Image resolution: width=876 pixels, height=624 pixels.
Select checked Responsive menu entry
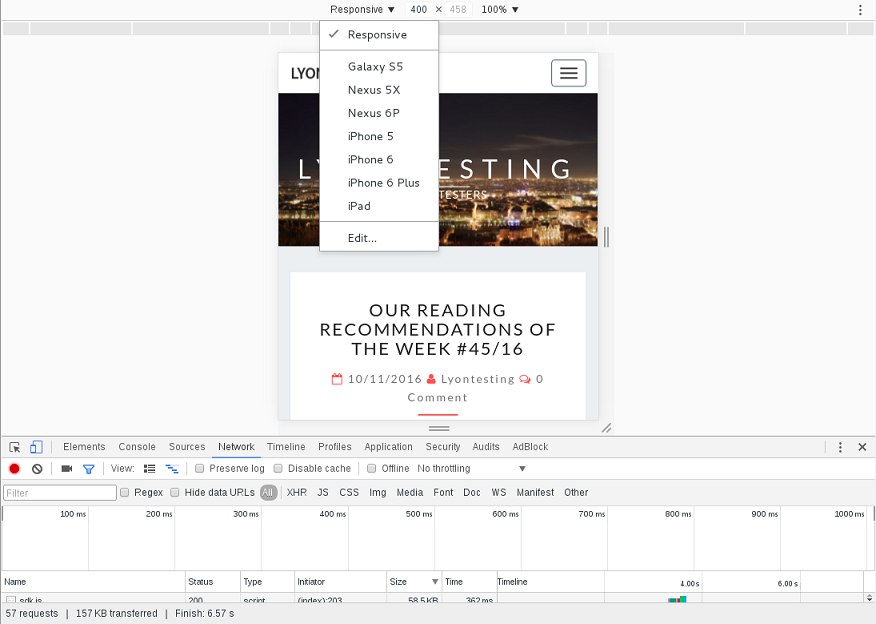[379, 35]
